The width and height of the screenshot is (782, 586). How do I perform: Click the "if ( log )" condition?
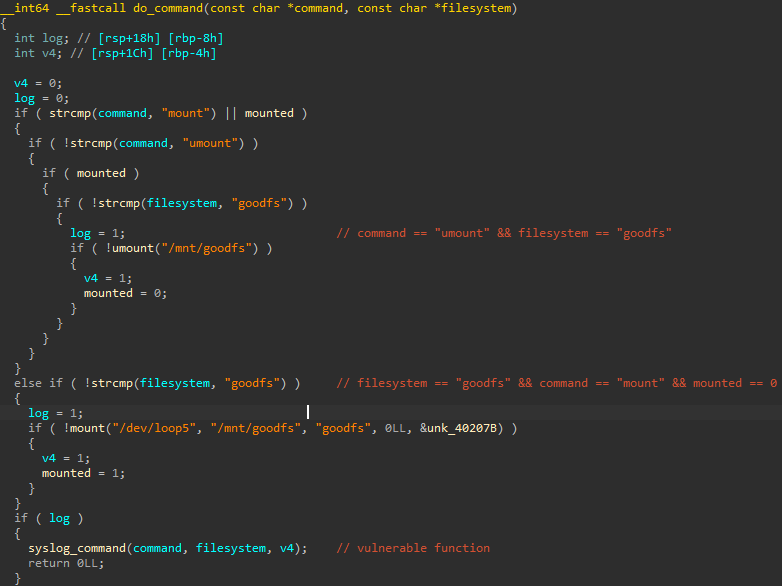tap(48, 518)
